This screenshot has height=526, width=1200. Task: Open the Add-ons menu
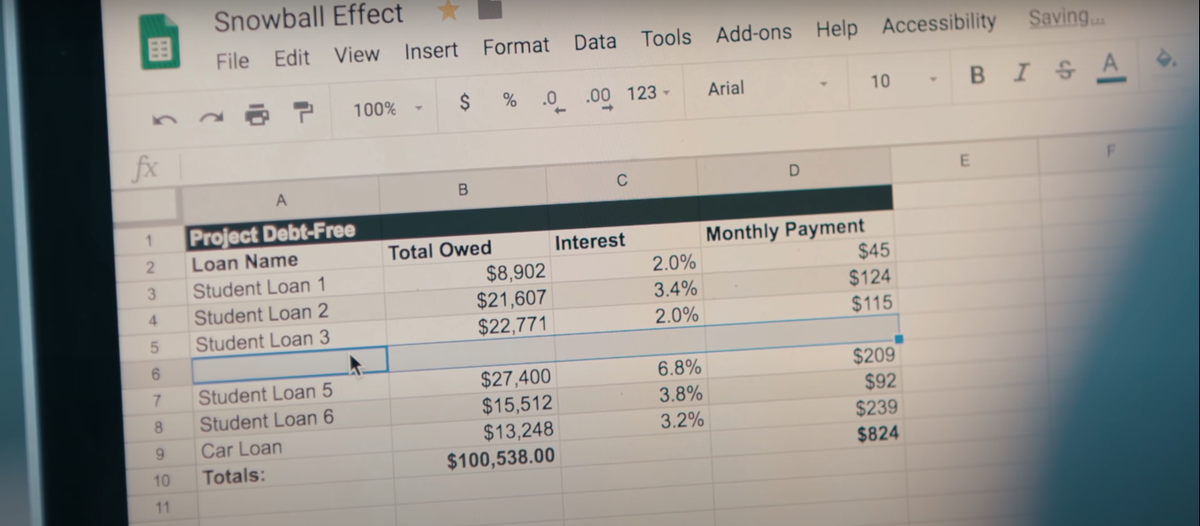click(x=754, y=34)
